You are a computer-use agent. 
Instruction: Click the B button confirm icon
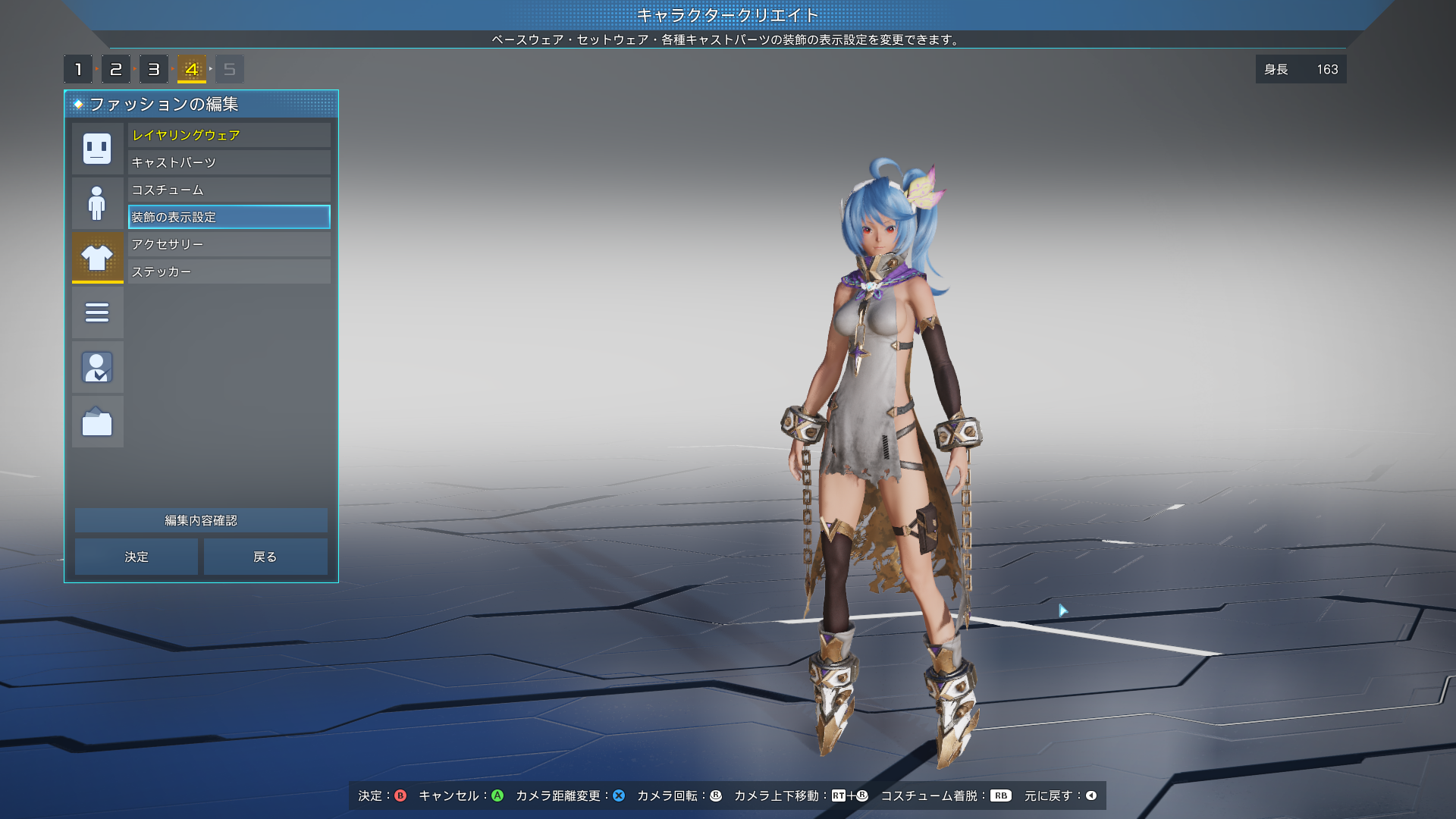click(400, 795)
